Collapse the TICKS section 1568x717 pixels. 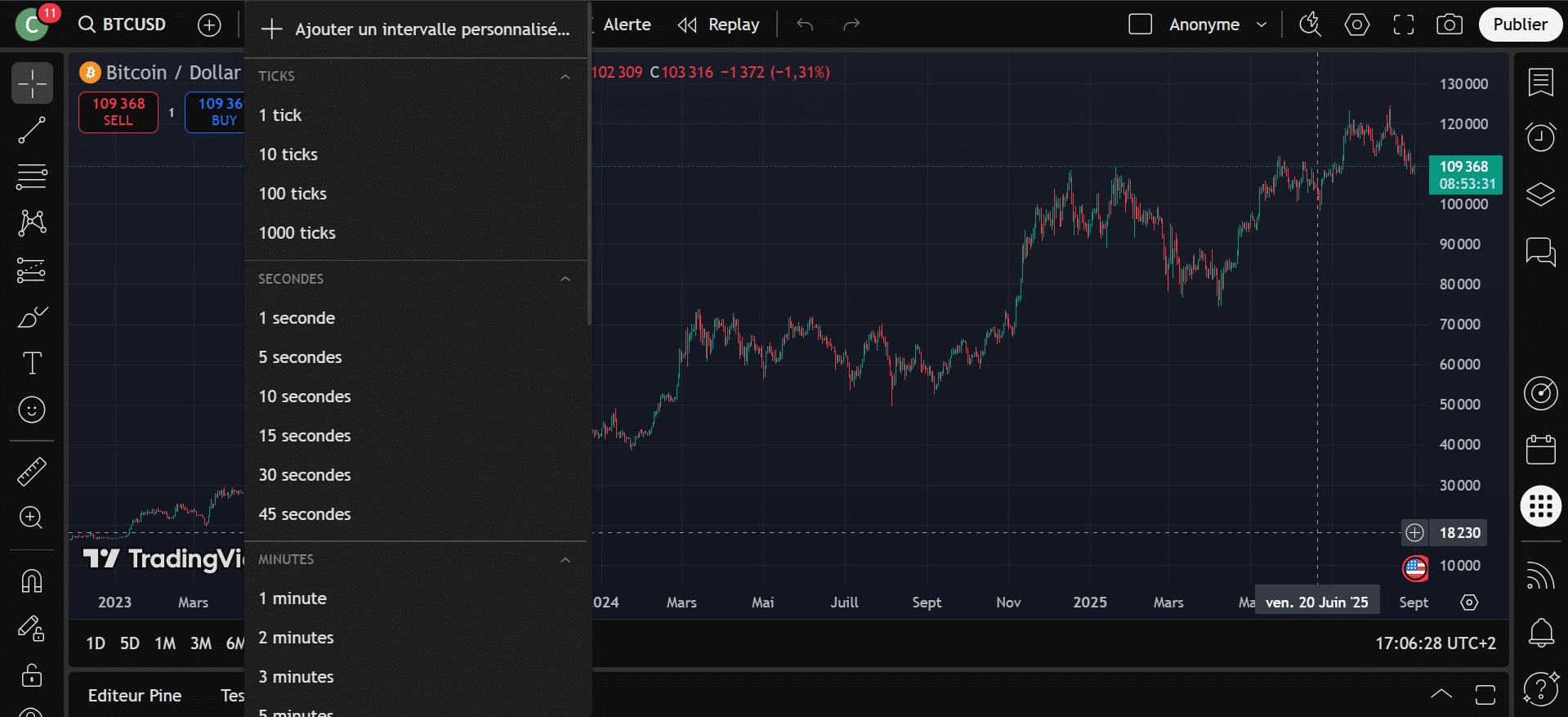pyautogui.click(x=565, y=76)
